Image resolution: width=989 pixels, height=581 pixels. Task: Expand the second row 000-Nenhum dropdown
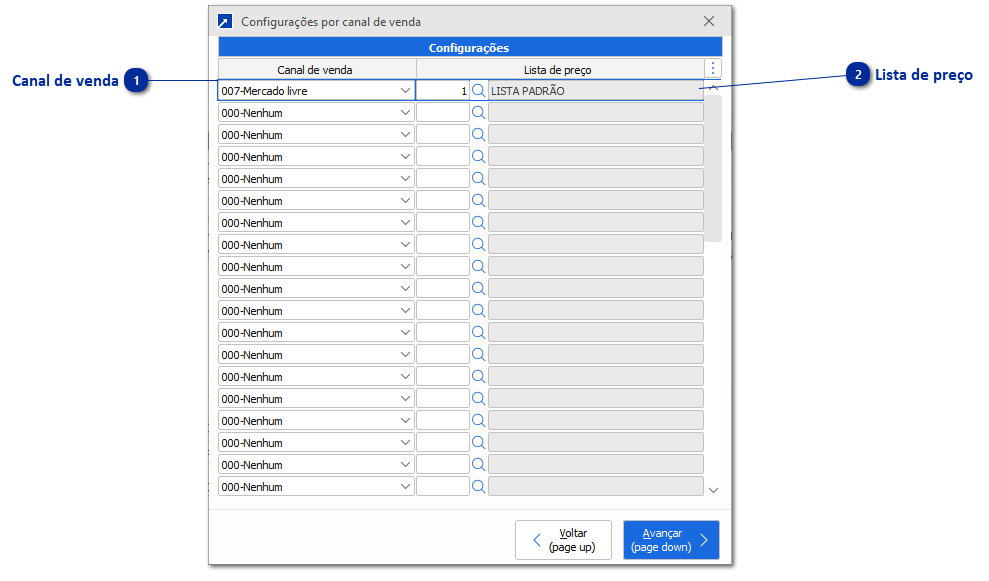coord(405,112)
